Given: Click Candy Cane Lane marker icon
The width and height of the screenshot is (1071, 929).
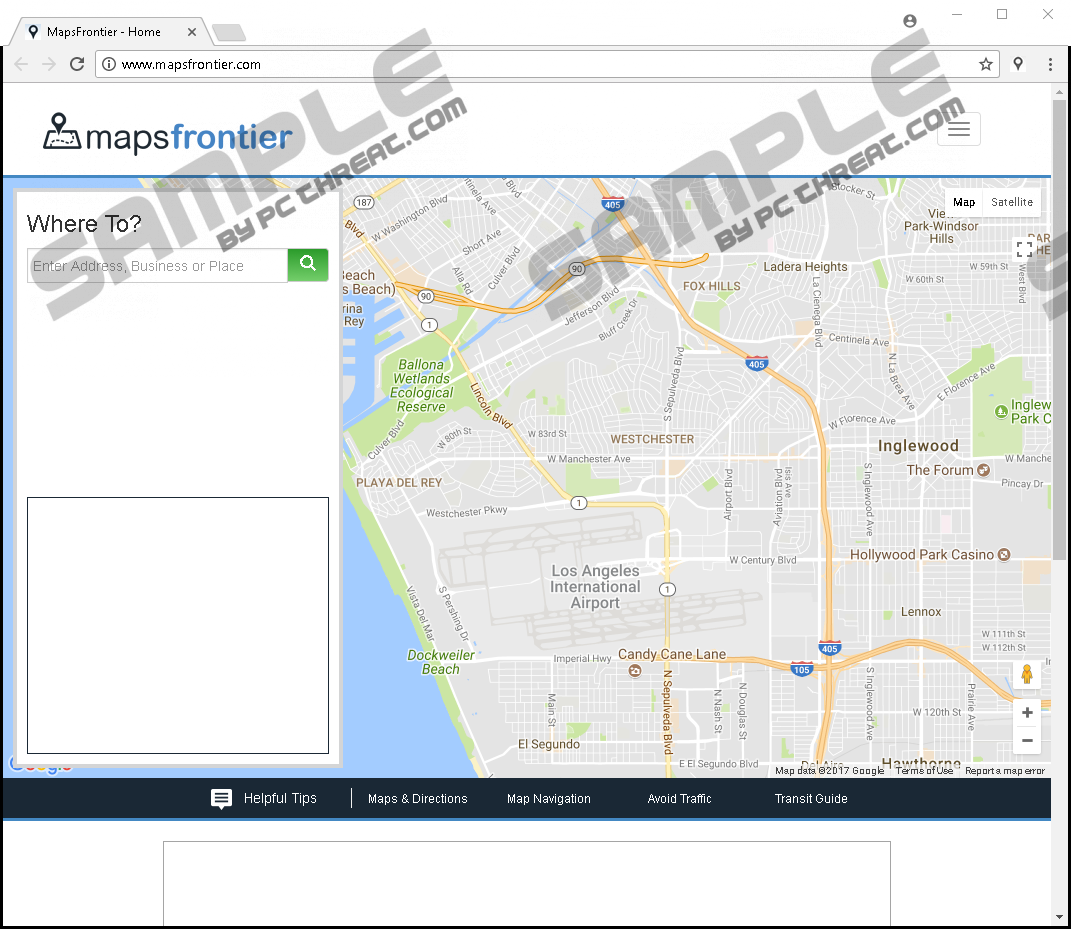Looking at the screenshot, I should tap(635, 671).
